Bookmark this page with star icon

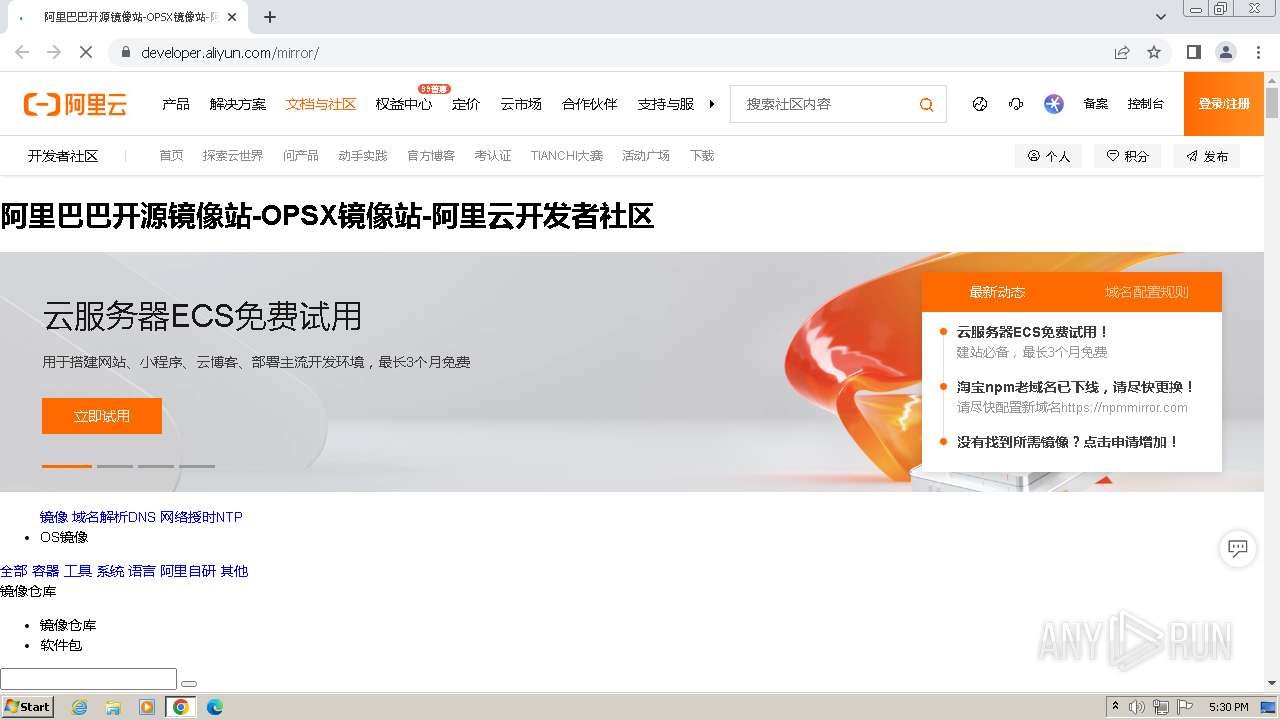tap(1154, 52)
